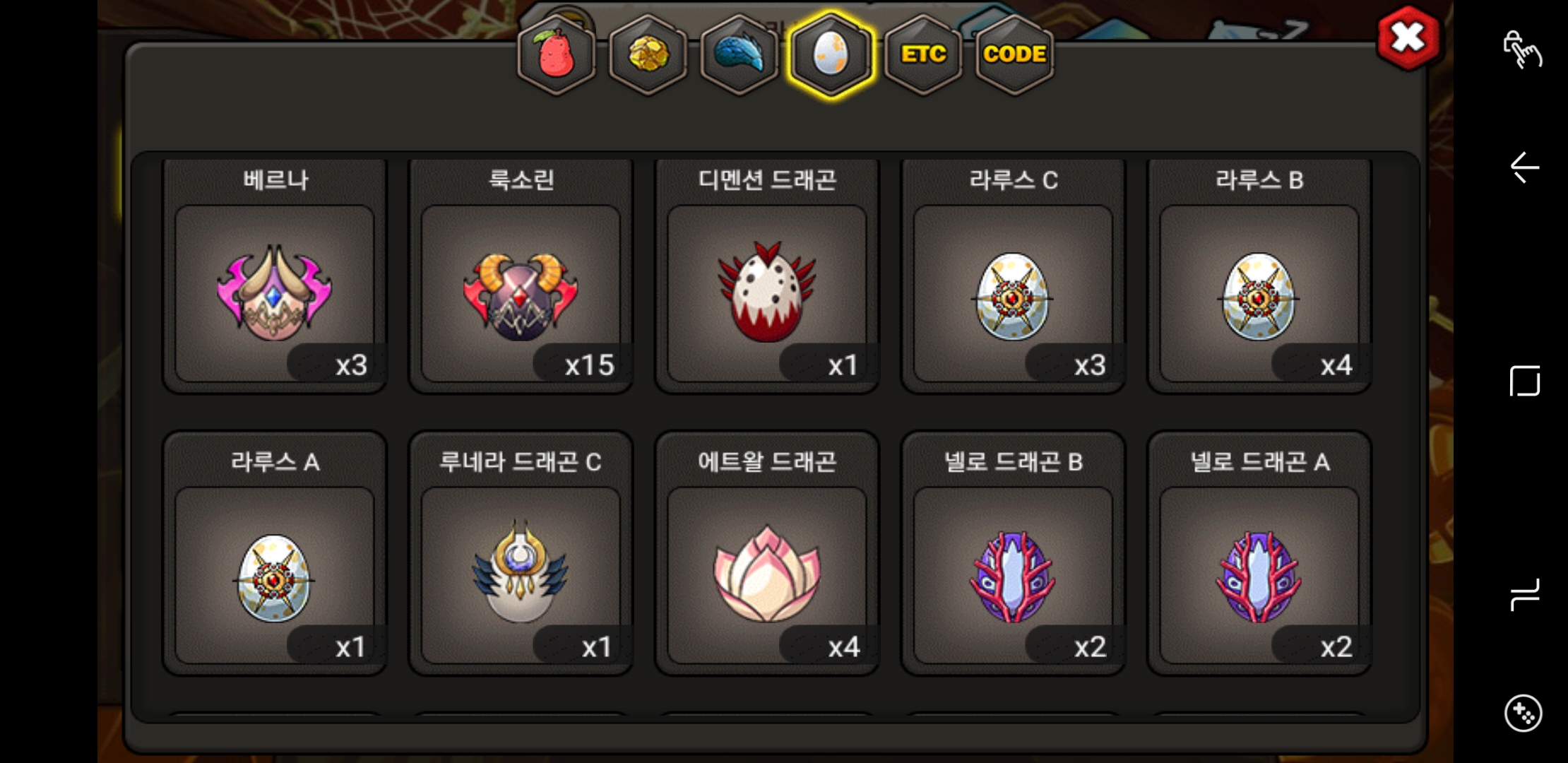Tap the Android recent apps icon

click(x=1524, y=595)
